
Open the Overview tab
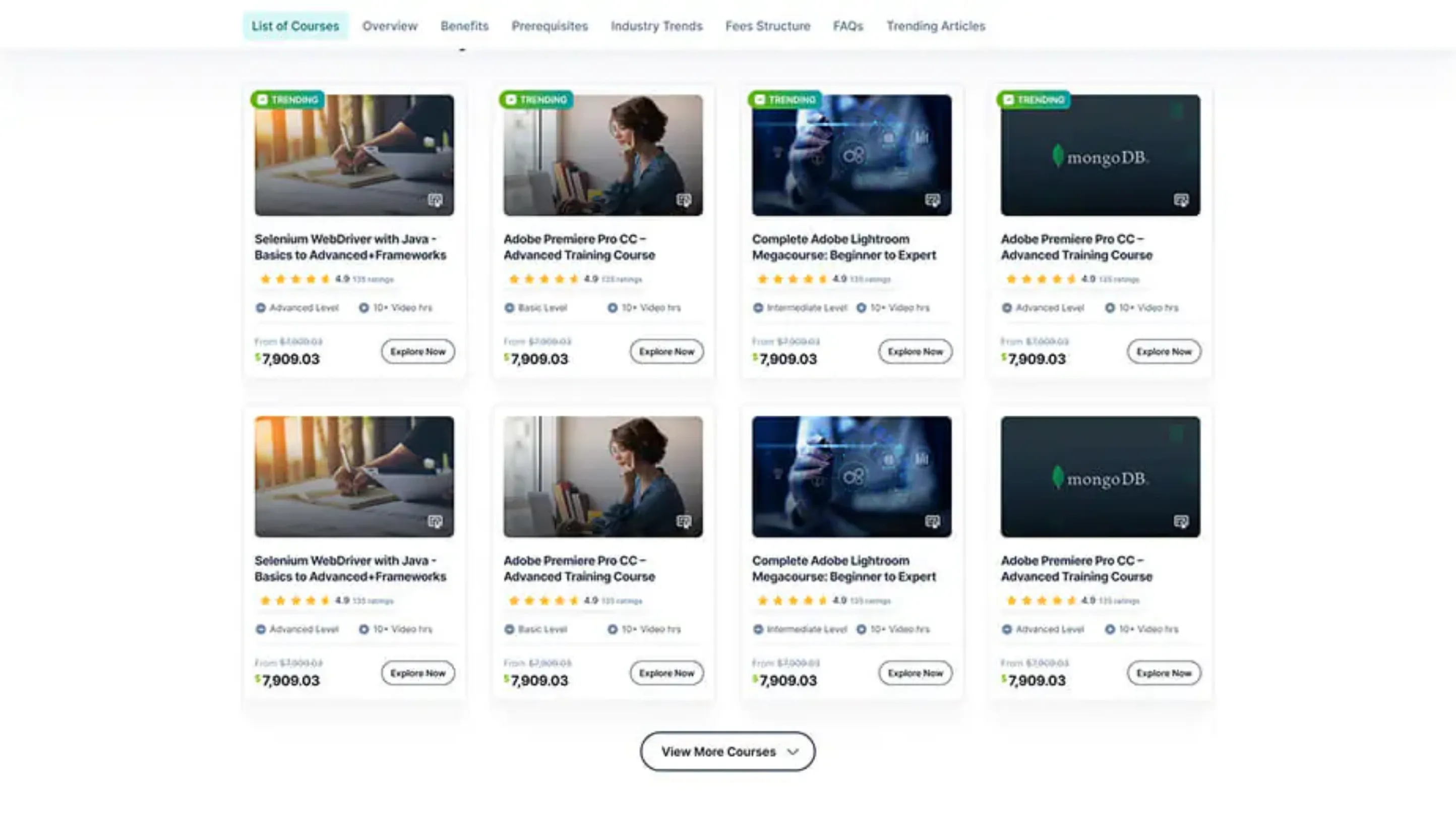point(390,26)
